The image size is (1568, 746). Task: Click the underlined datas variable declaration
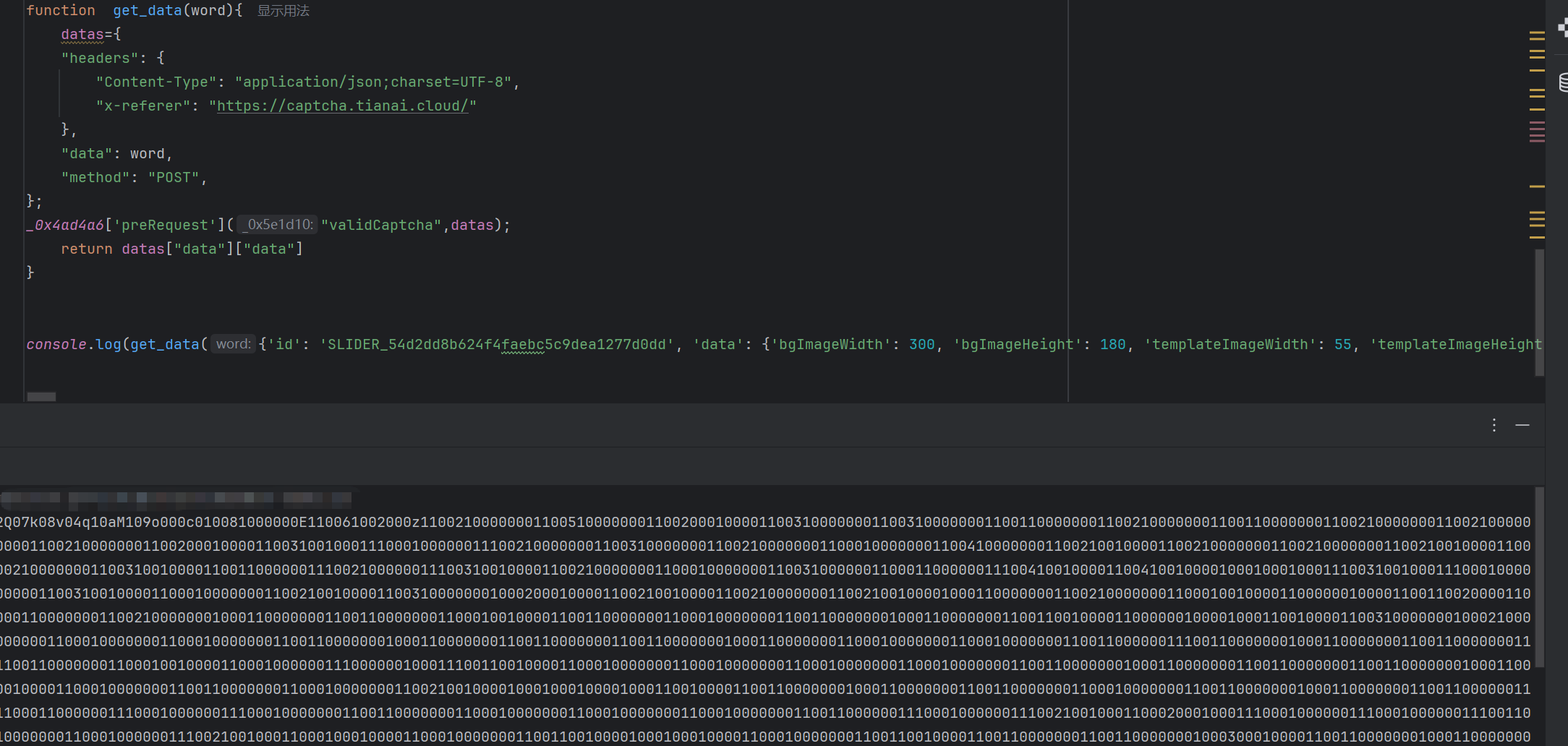coord(82,35)
